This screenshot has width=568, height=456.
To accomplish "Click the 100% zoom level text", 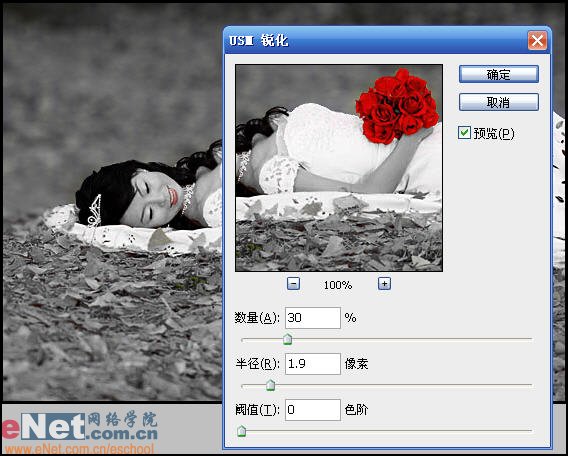I will point(338,285).
